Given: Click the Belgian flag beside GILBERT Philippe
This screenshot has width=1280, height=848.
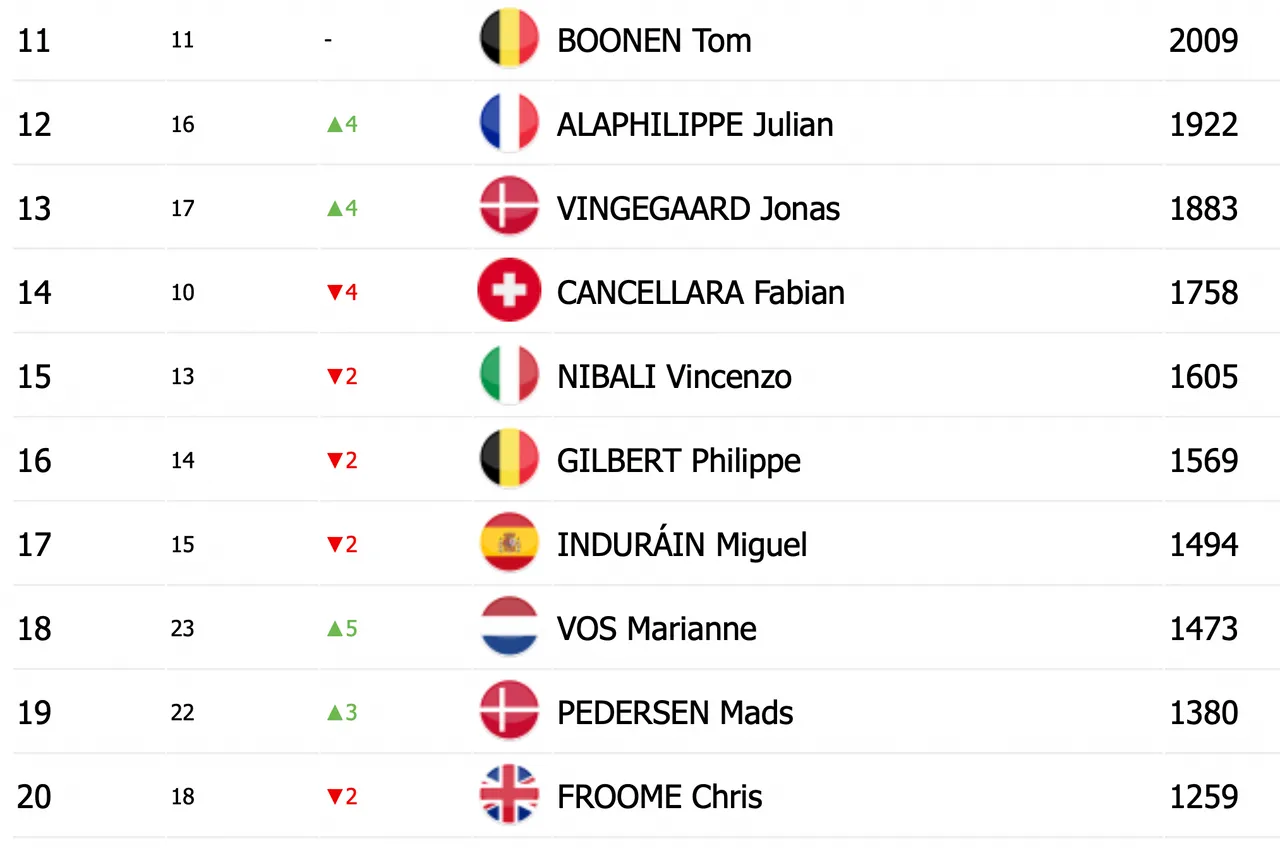Looking at the screenshot, I should coord(510,459).
